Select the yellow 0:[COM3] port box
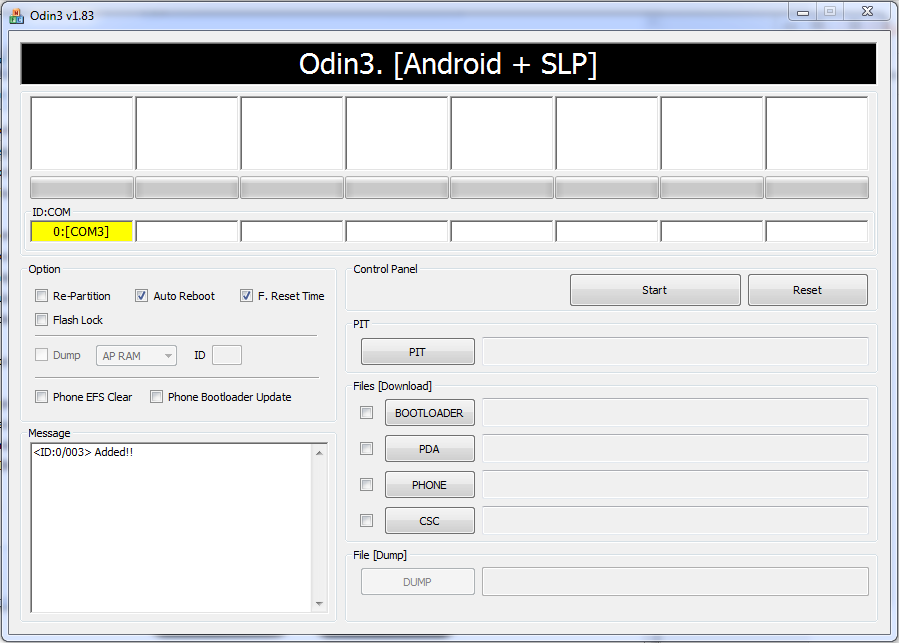The image size is (899, 643). pos(81,231)
